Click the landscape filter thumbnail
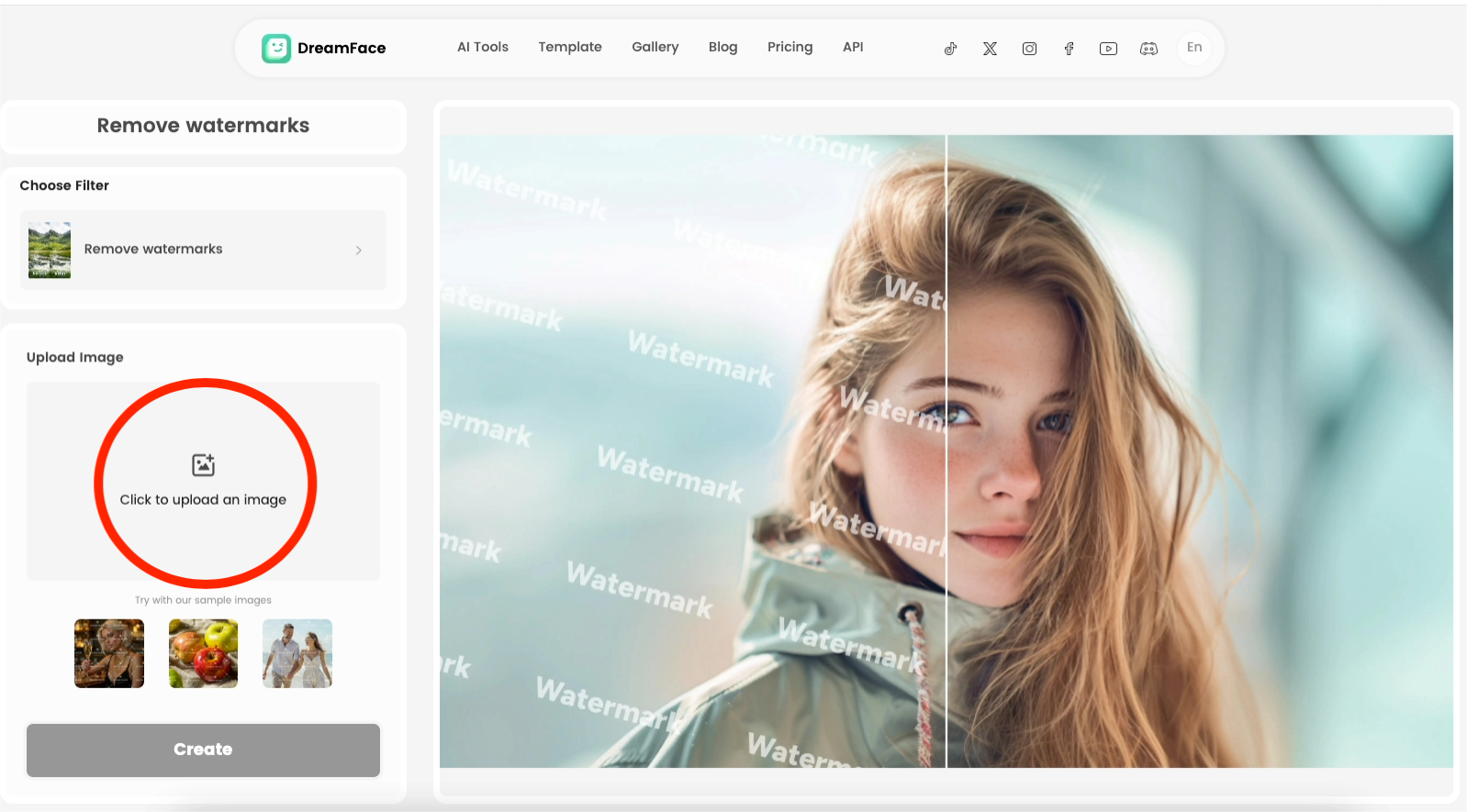The image size is (1467, 812). click(x=50, y=250)
